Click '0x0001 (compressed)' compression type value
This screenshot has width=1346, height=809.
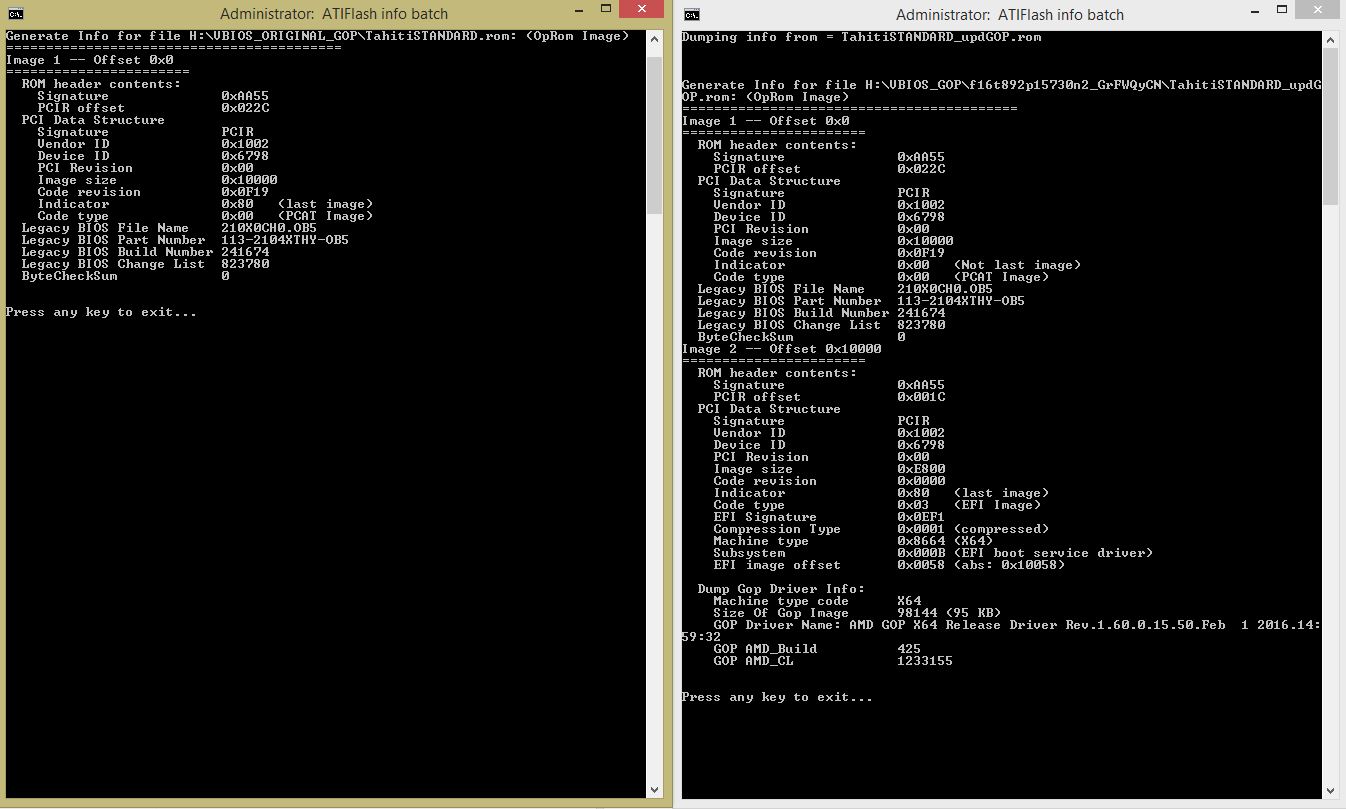[x=973, y=529]
